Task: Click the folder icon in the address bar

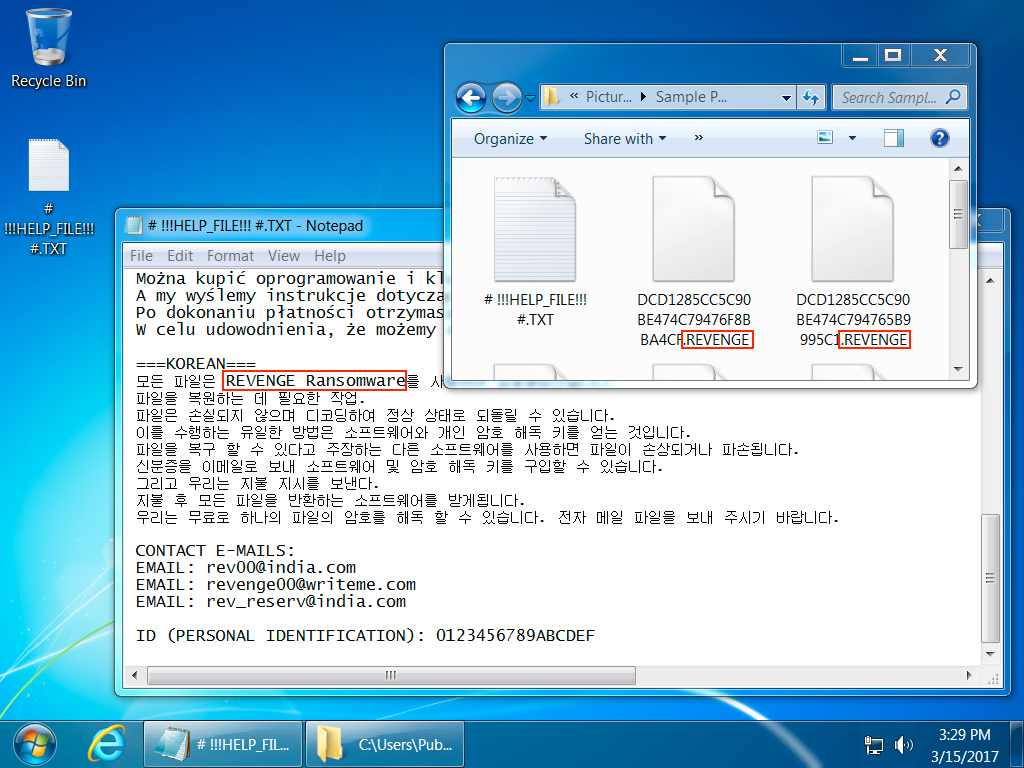Action: click(552, 97)
